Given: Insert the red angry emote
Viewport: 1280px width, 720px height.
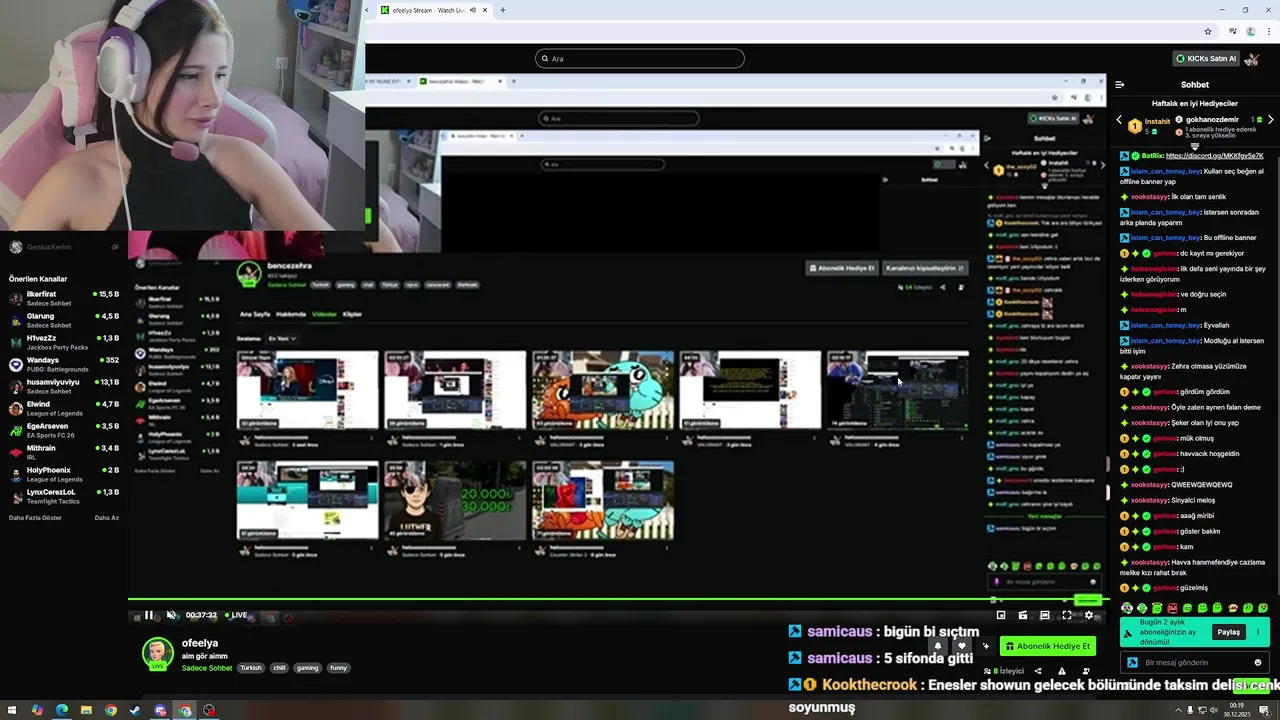Looking at the screenshot, I should point(1172,608).
